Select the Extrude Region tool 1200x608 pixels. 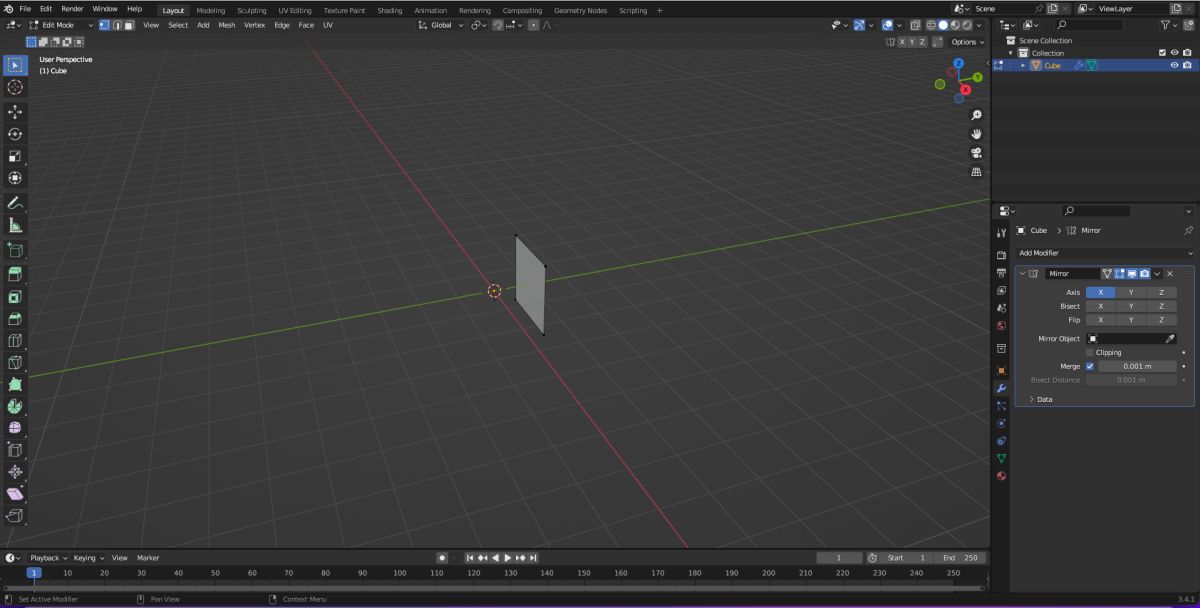pyautogui.click(x=15, y=275)
